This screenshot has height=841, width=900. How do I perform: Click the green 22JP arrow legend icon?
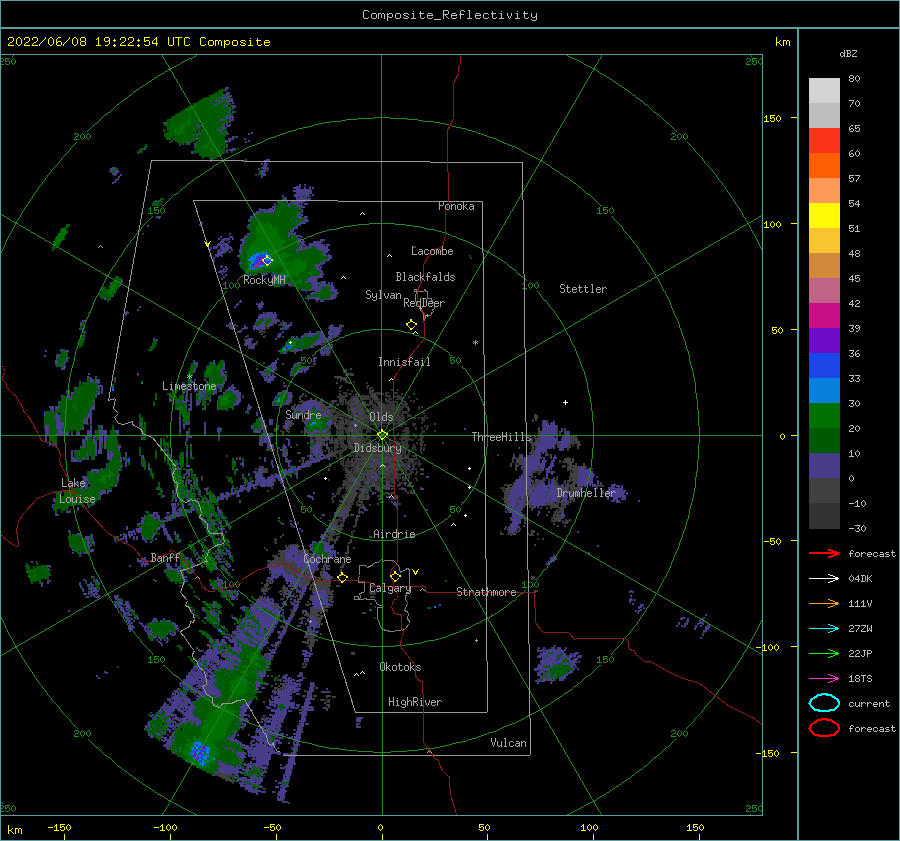824,653
